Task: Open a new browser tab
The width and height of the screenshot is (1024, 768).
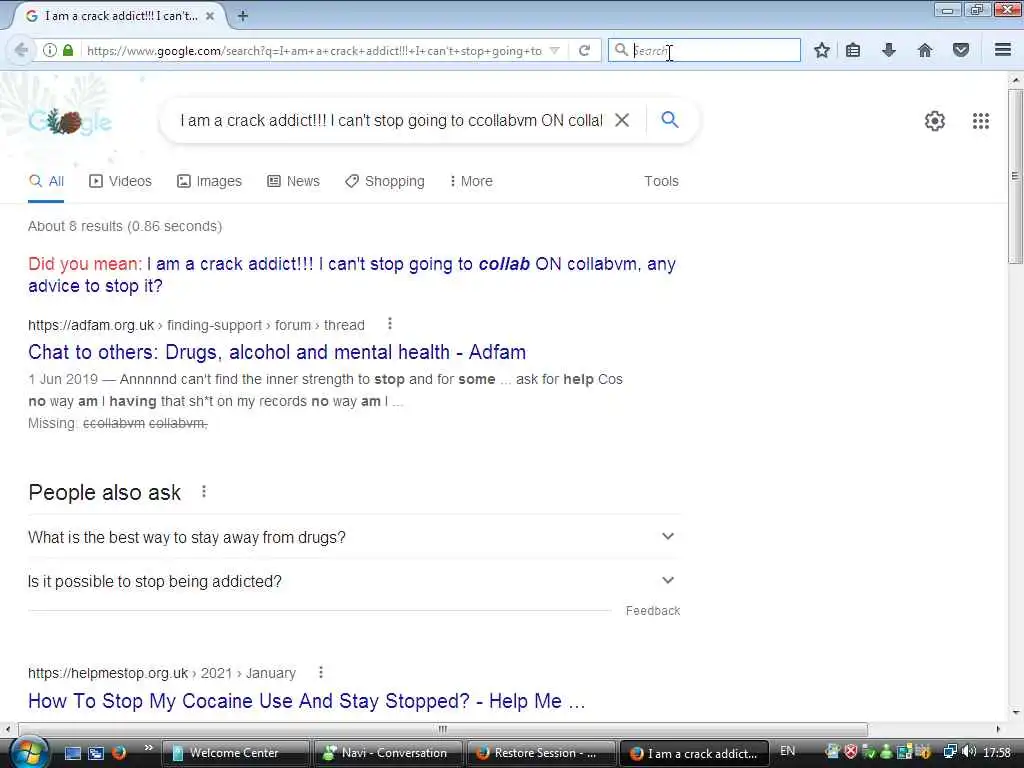Action: (242, 16)
